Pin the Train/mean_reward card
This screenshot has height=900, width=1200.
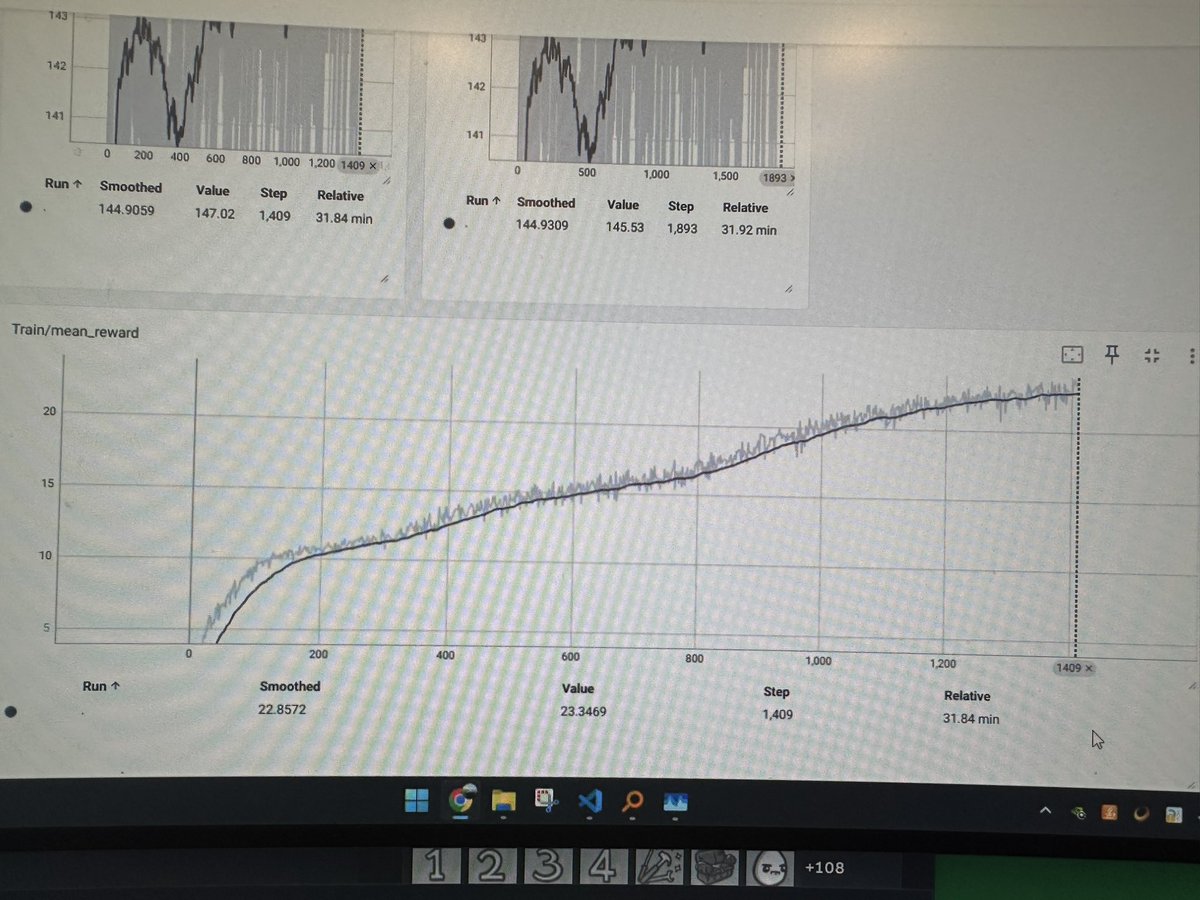1111,354
